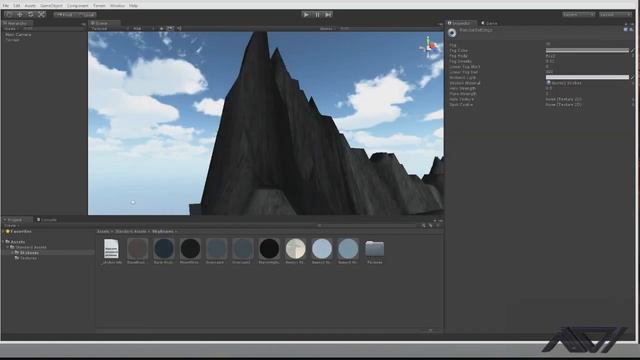This screenshot has height=360, width=640.
Task: Open the Gizmos dropdown
Action: pos(328,29)
